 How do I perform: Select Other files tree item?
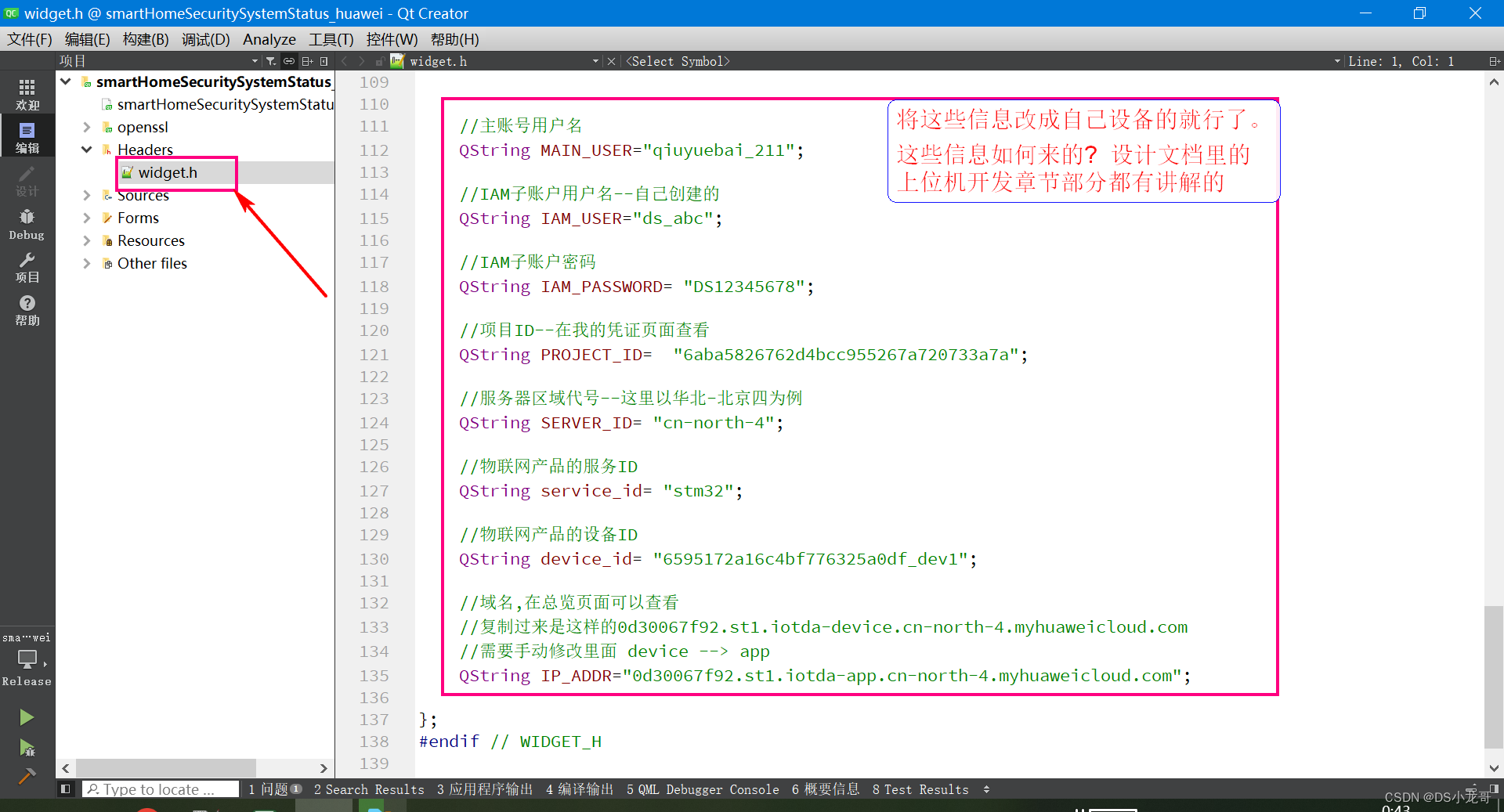click(x=152, y=263)
